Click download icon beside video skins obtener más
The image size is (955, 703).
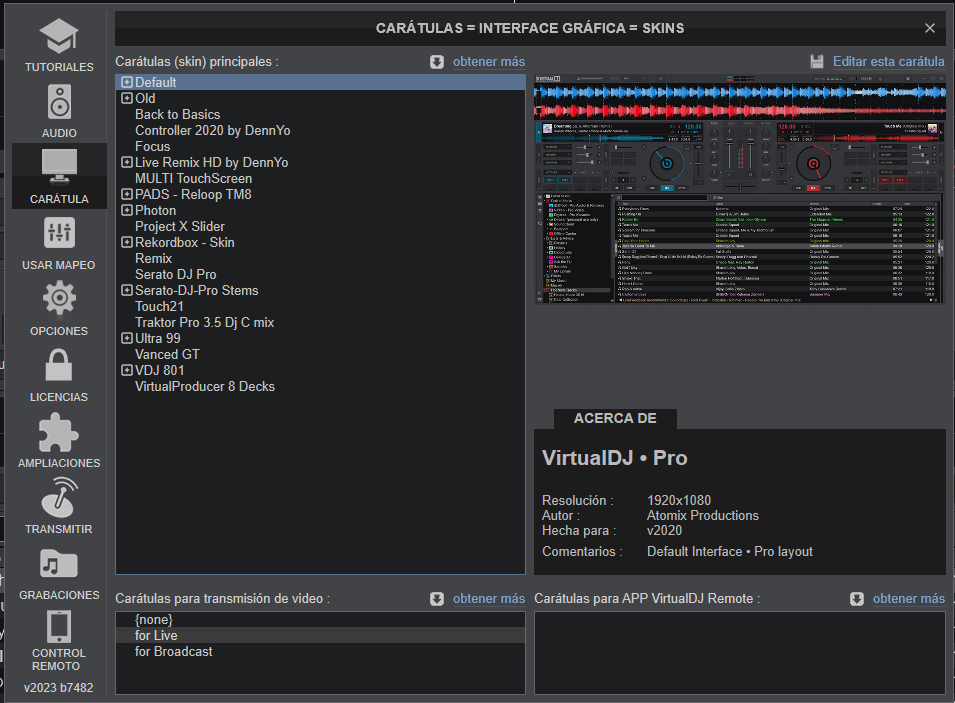[x=437, y=599]
